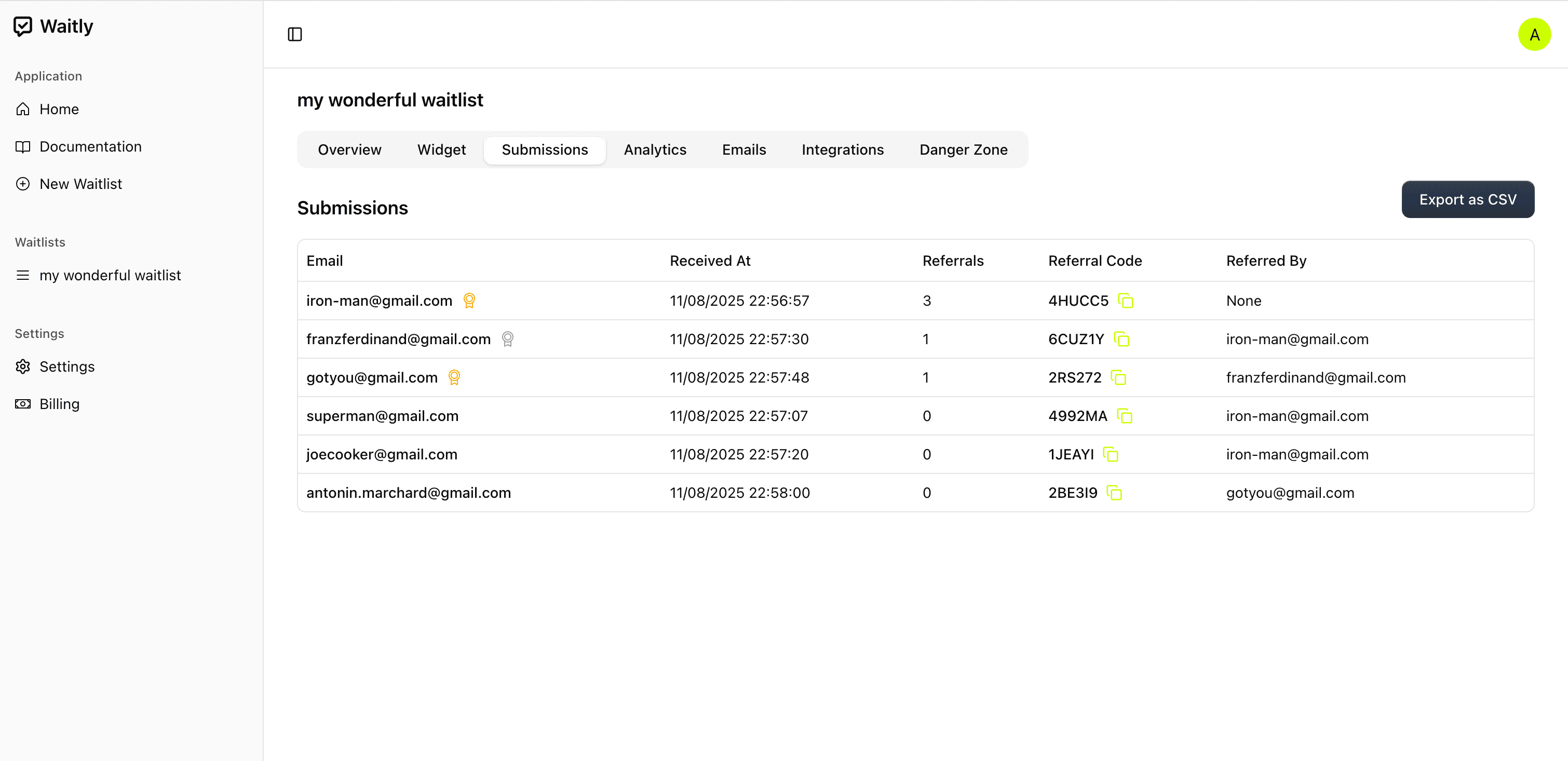Open the Danger Zone tab
This screenshot has width=1568, height=761.
click(x=963, y=150)
